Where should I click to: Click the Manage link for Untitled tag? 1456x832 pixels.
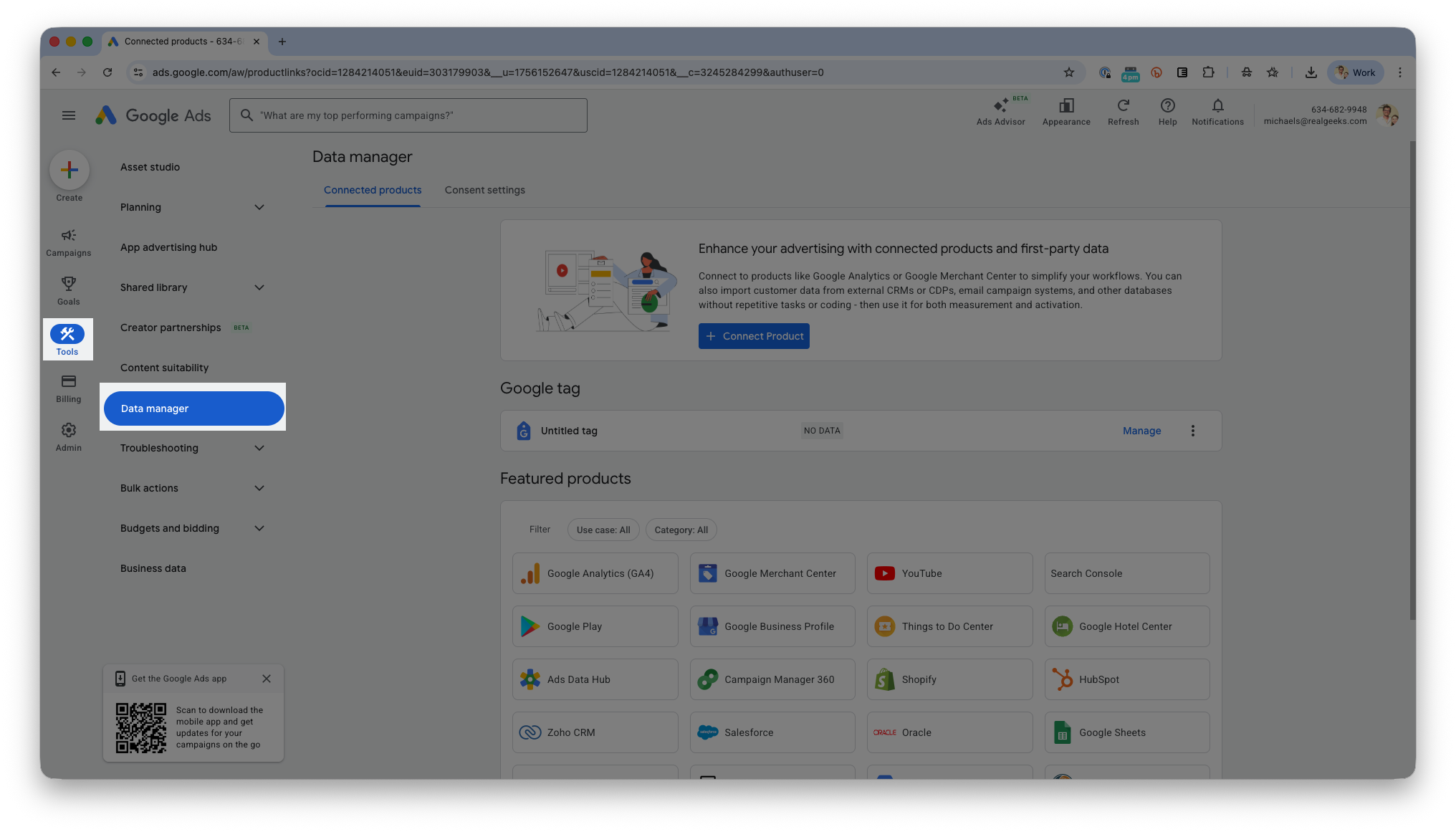pos(1141,431)
